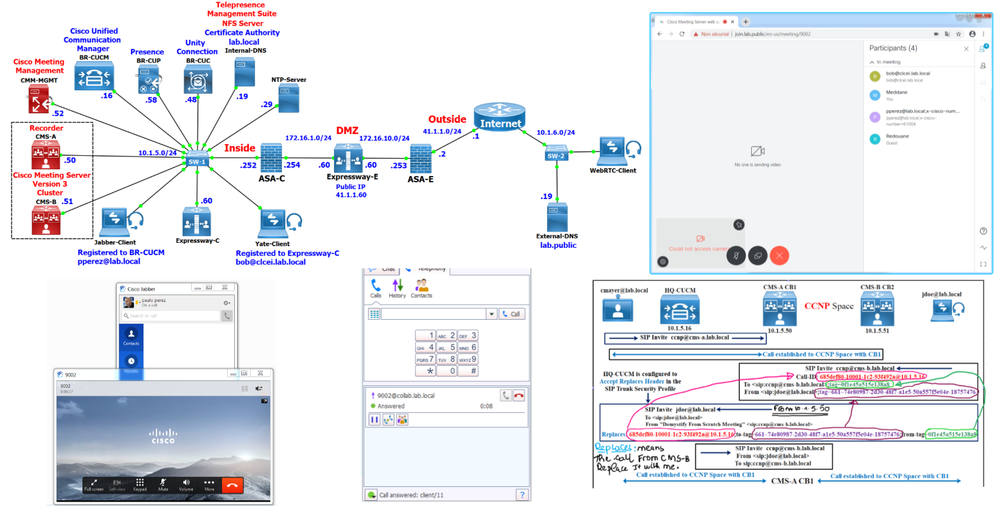This screenshot has height=507, width=998.
Task: Open call statistics icon in meeting sidebar
Action: 983,247
